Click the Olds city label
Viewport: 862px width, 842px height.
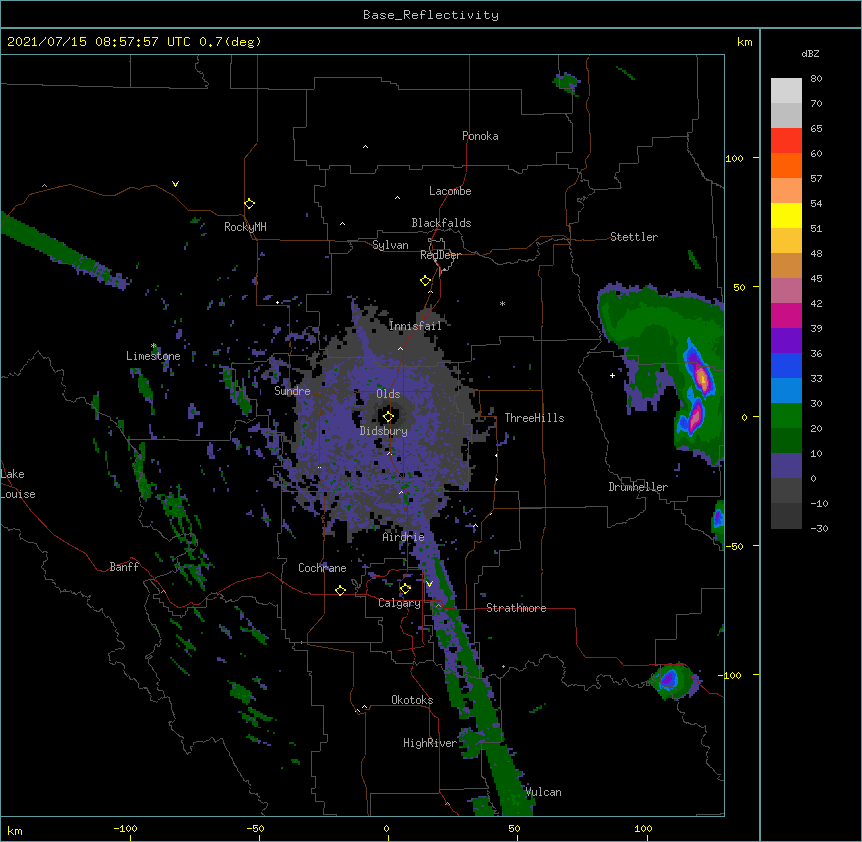tap(388, 394)
